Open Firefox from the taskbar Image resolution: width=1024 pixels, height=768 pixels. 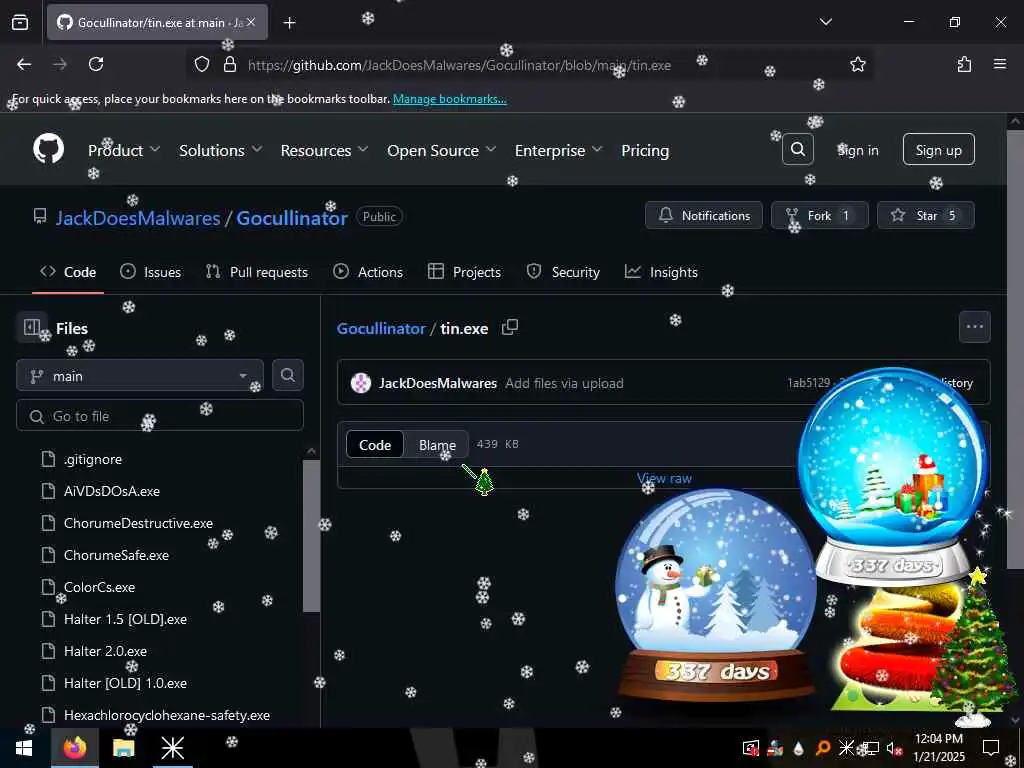[x=75, y=748]
